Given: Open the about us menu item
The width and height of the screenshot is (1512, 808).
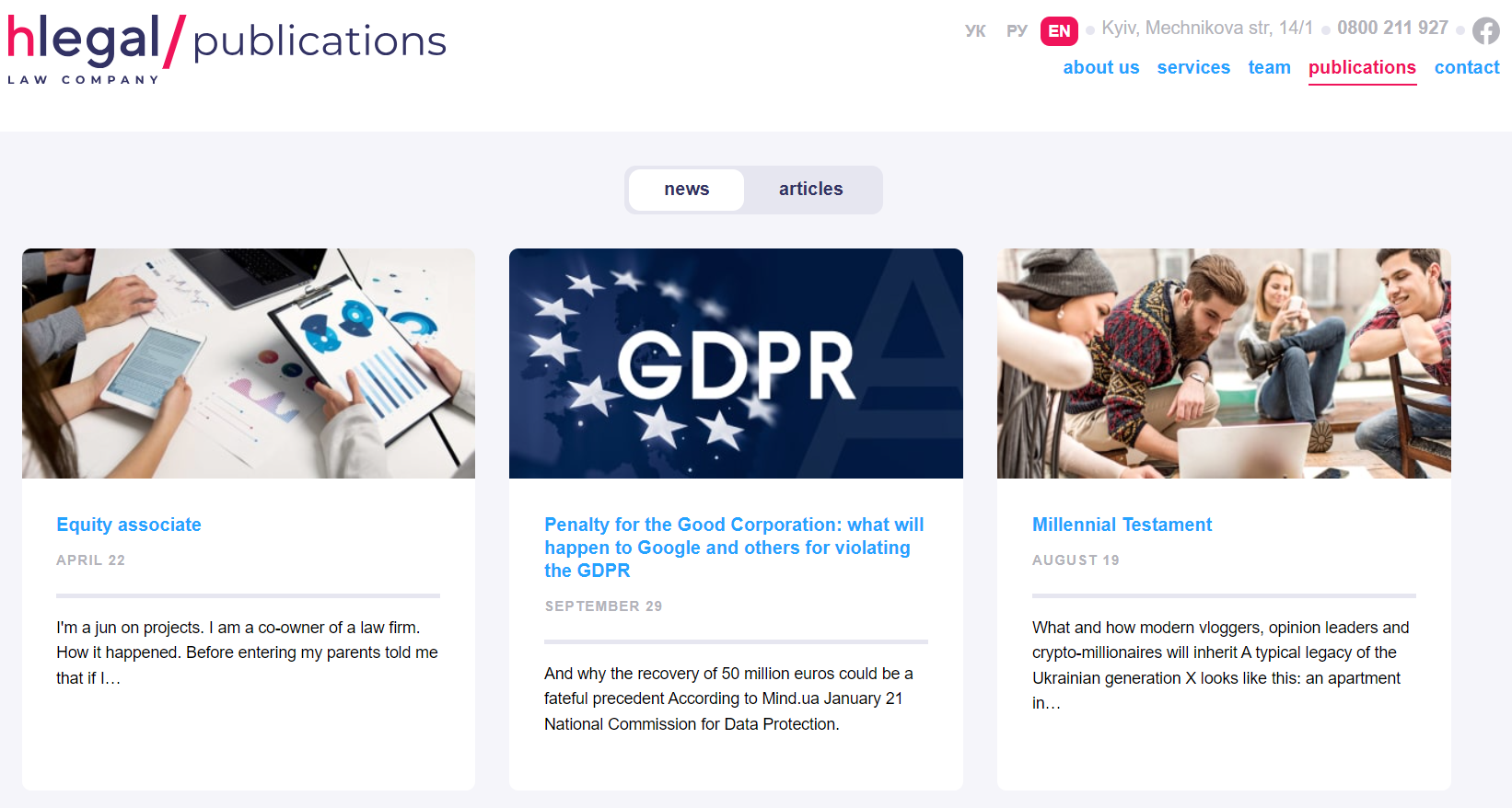Looking at the screenshot, I should (1100, 67).
